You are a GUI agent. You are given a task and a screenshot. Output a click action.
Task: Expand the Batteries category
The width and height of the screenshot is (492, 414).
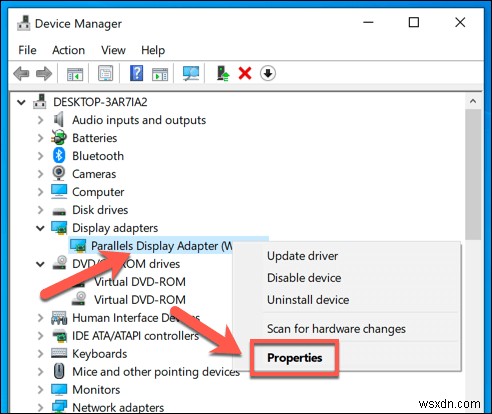click(x=40, y=138)
